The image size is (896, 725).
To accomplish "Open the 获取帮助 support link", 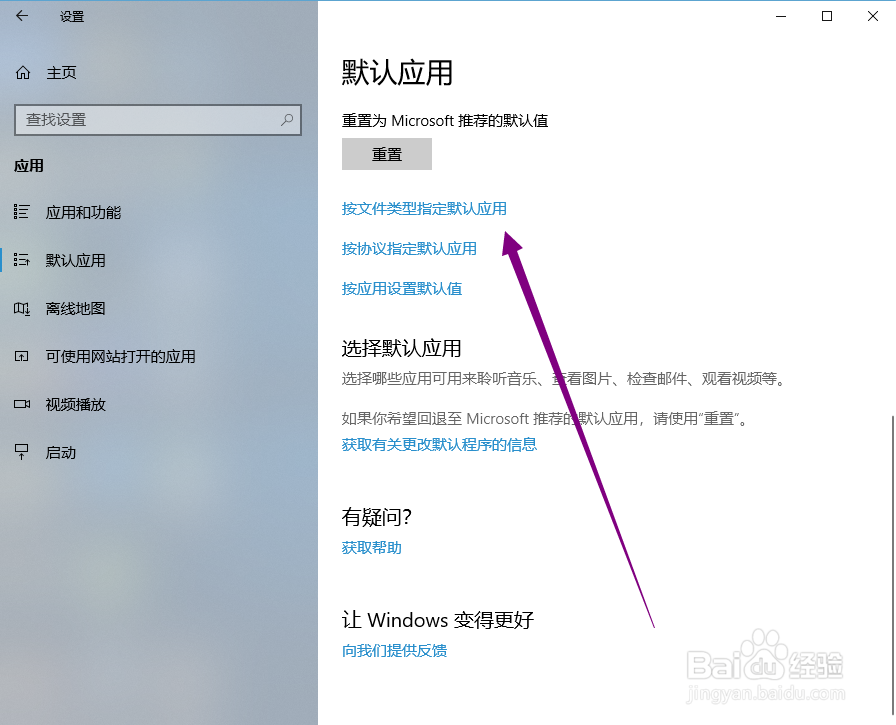I will pos(371,548).
